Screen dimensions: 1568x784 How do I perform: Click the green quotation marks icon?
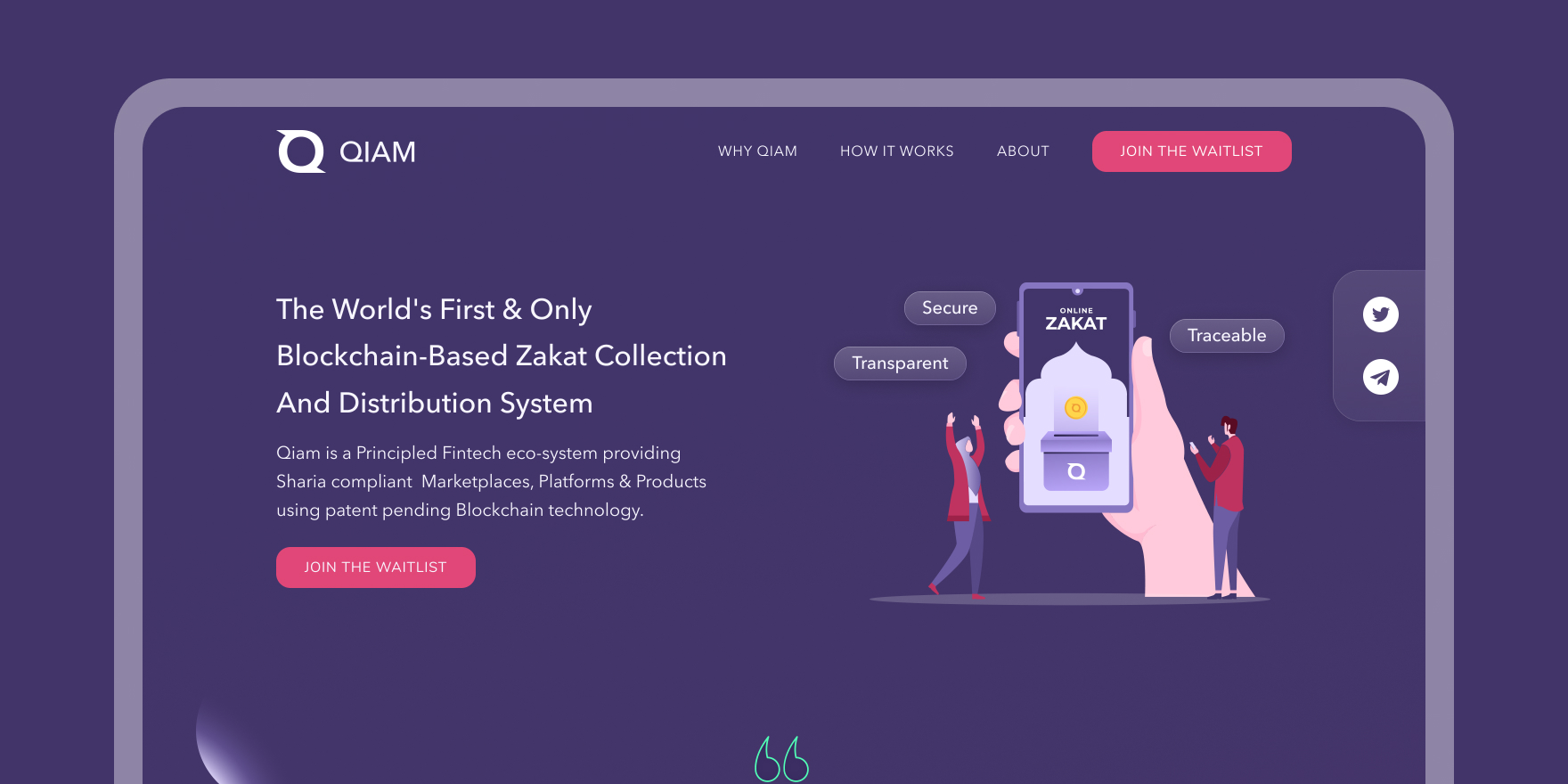tap(781, 759)
